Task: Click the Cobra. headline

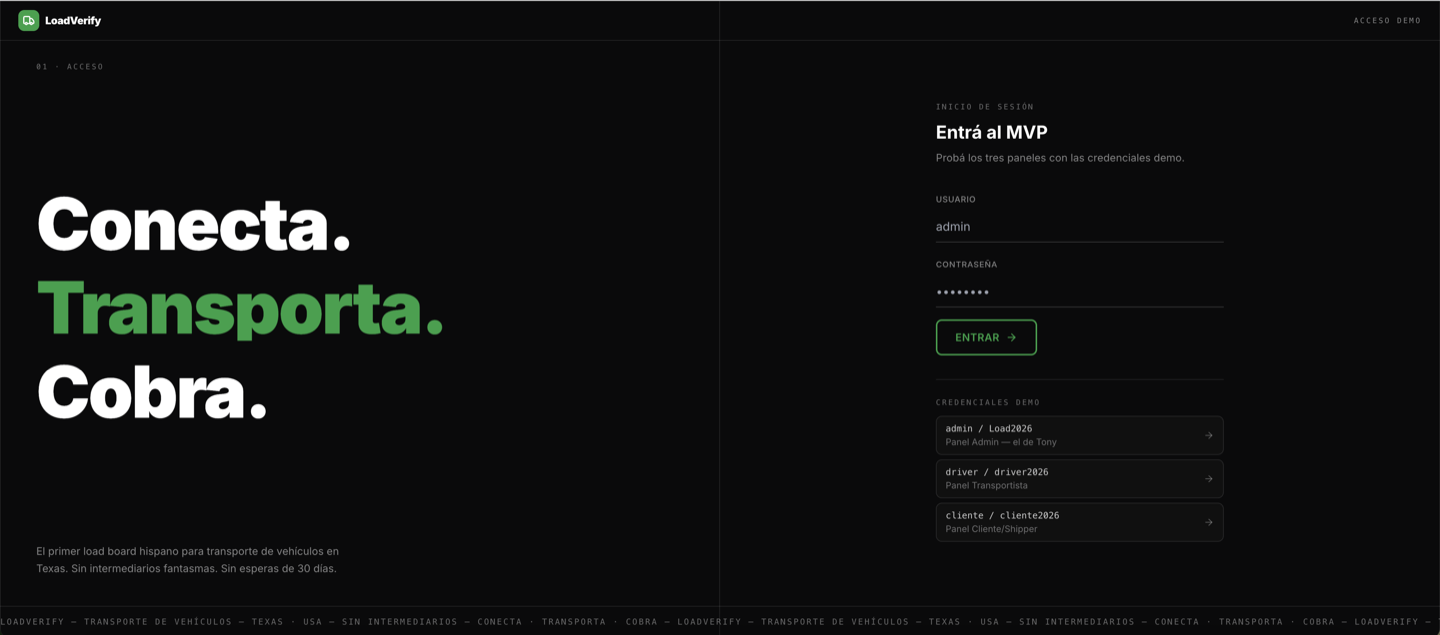Action: 152,391
